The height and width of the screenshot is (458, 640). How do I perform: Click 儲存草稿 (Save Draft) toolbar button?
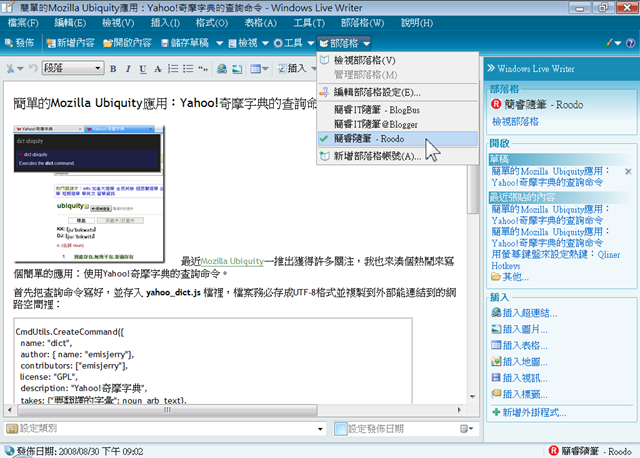coord(184,43)
